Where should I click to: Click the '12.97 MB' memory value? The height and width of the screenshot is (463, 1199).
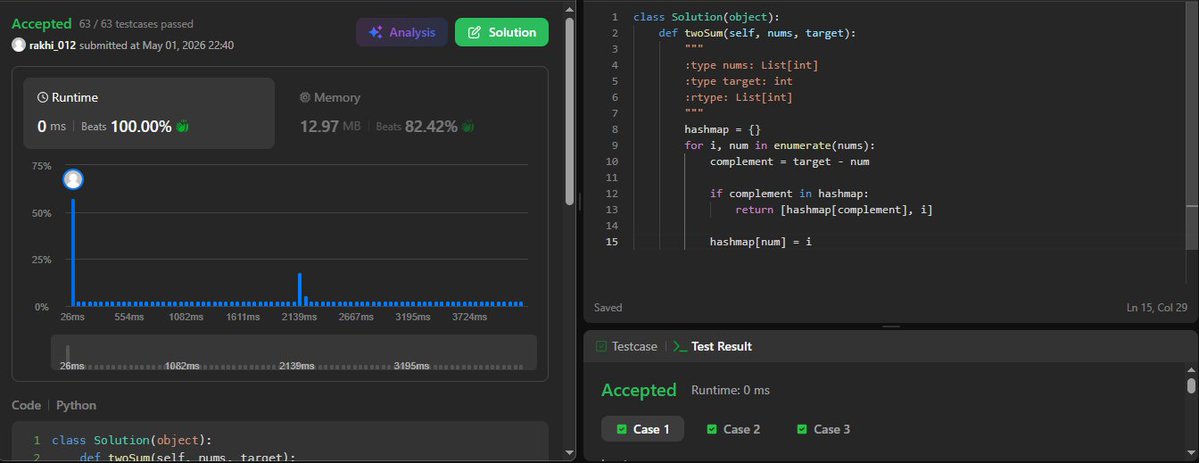pos(330,126)
